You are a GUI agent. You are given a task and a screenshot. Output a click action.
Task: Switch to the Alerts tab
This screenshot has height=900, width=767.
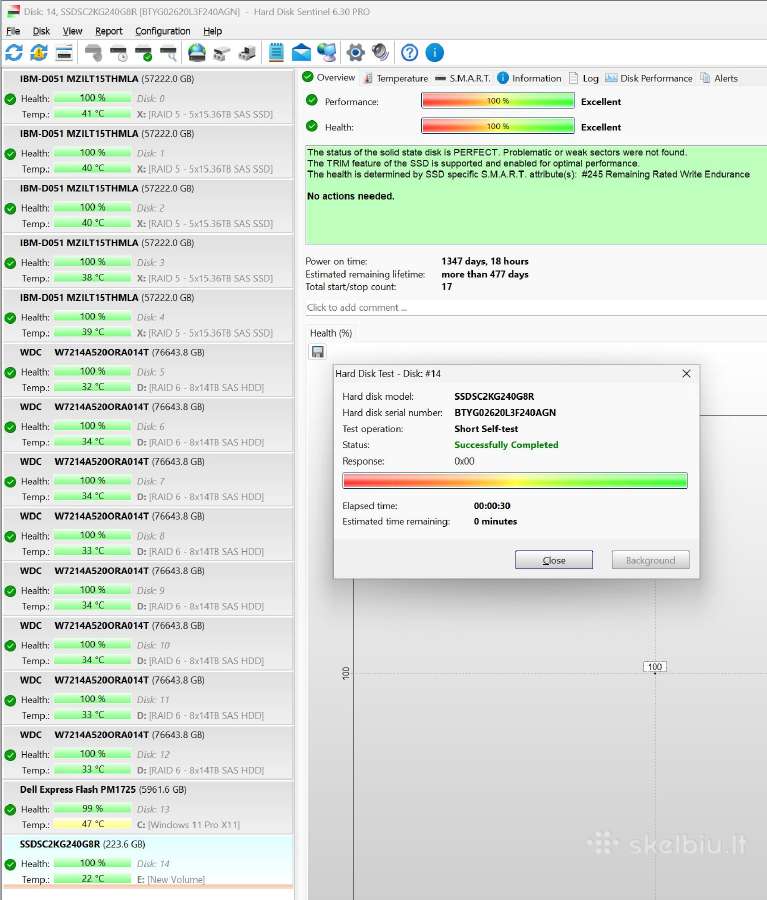[719, 78]
